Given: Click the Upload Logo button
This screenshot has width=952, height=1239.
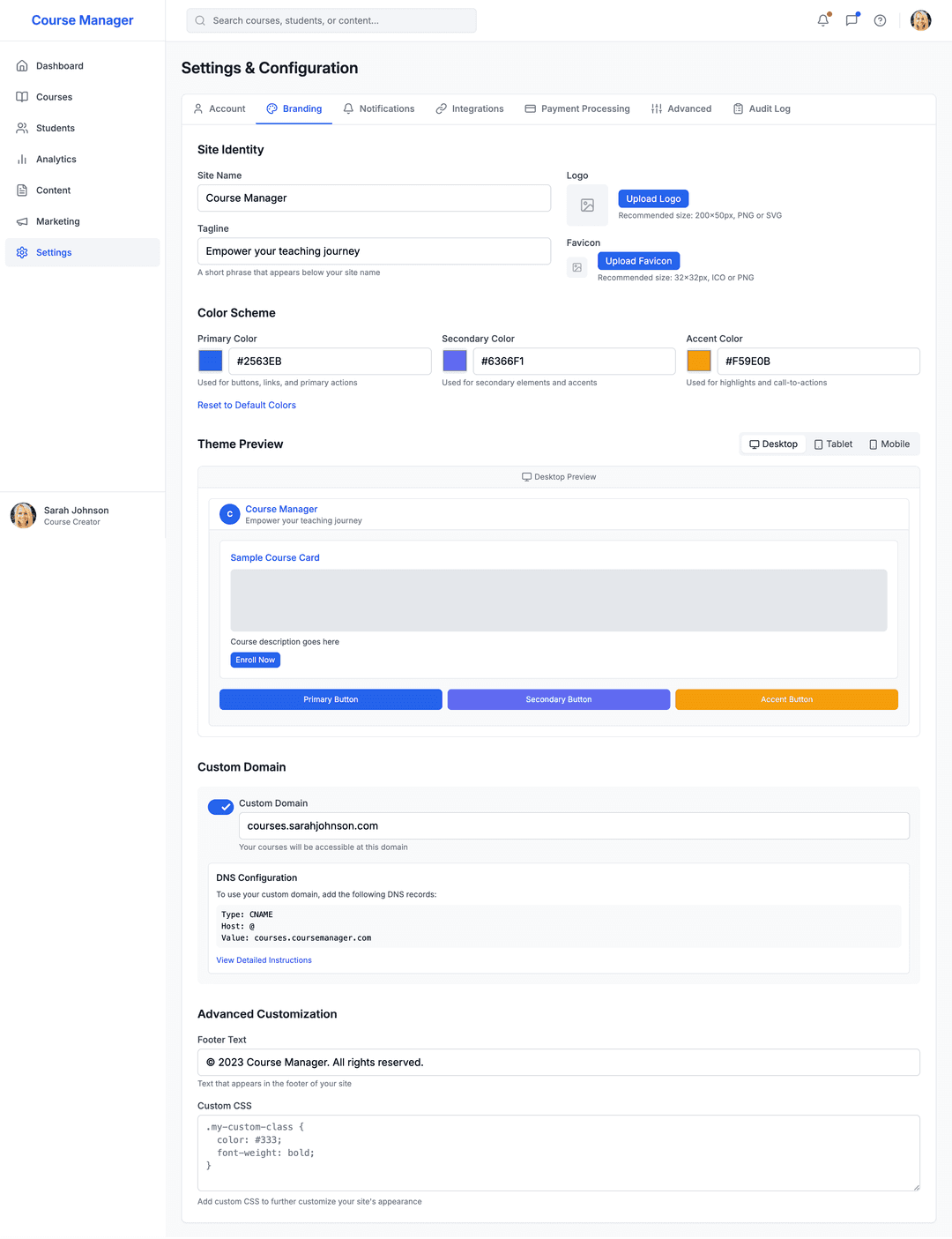Looking at the screenshot, I should tap(653, 199).
